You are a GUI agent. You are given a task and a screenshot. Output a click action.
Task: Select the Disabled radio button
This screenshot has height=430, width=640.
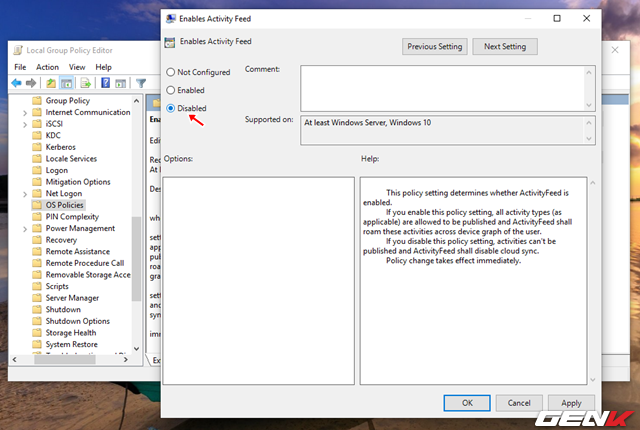click(x=171, y=108)
